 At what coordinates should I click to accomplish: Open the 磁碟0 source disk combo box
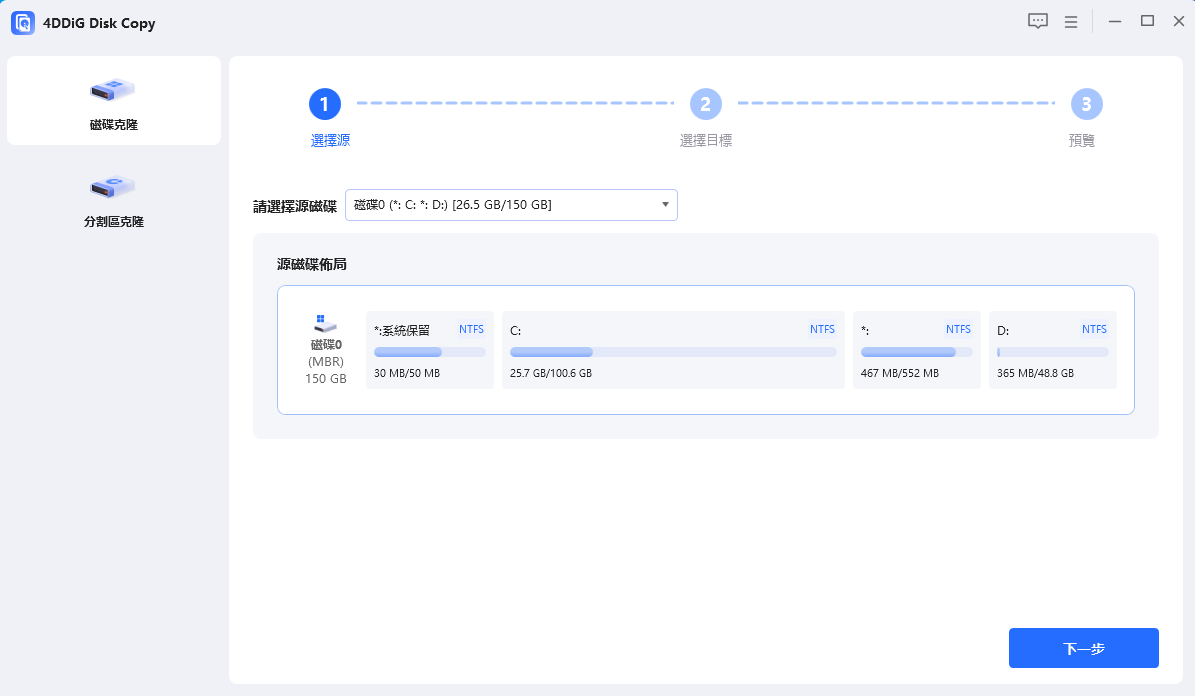pyautogui.click(x=510, y=205)
